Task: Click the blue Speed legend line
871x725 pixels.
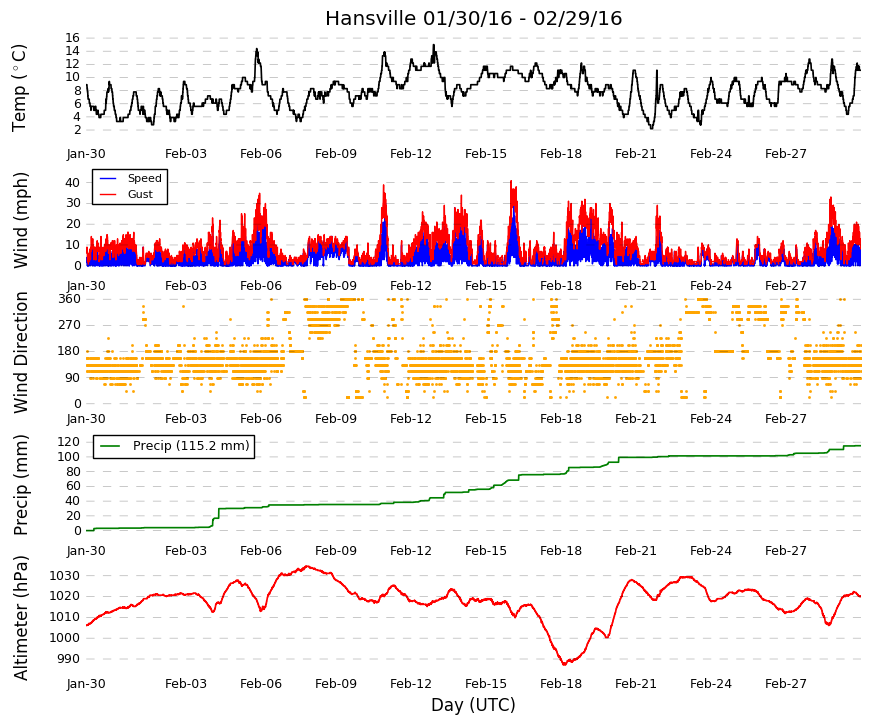Action: coord(108,179)
